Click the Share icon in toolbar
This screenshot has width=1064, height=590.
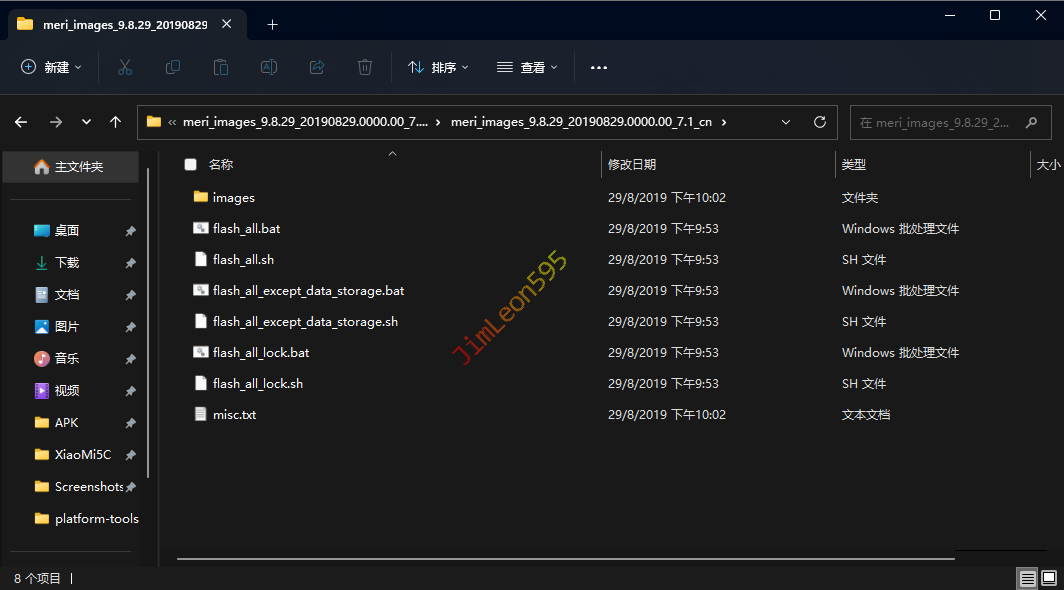[x=317, y=67]
